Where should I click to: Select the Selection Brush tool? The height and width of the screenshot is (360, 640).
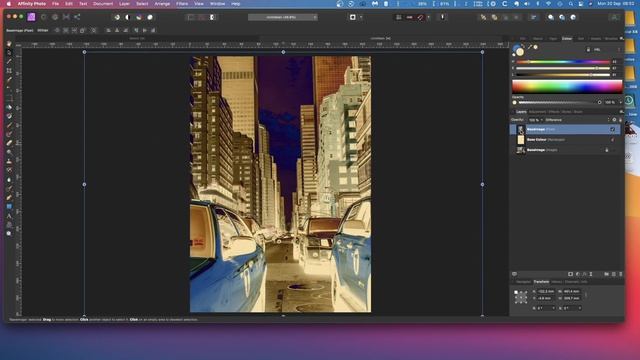[9, 80]
